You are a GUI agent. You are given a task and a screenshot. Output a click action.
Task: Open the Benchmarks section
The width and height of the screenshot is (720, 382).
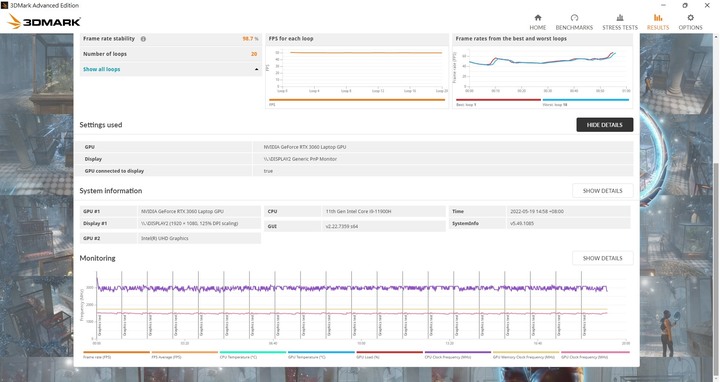point(574,22)
